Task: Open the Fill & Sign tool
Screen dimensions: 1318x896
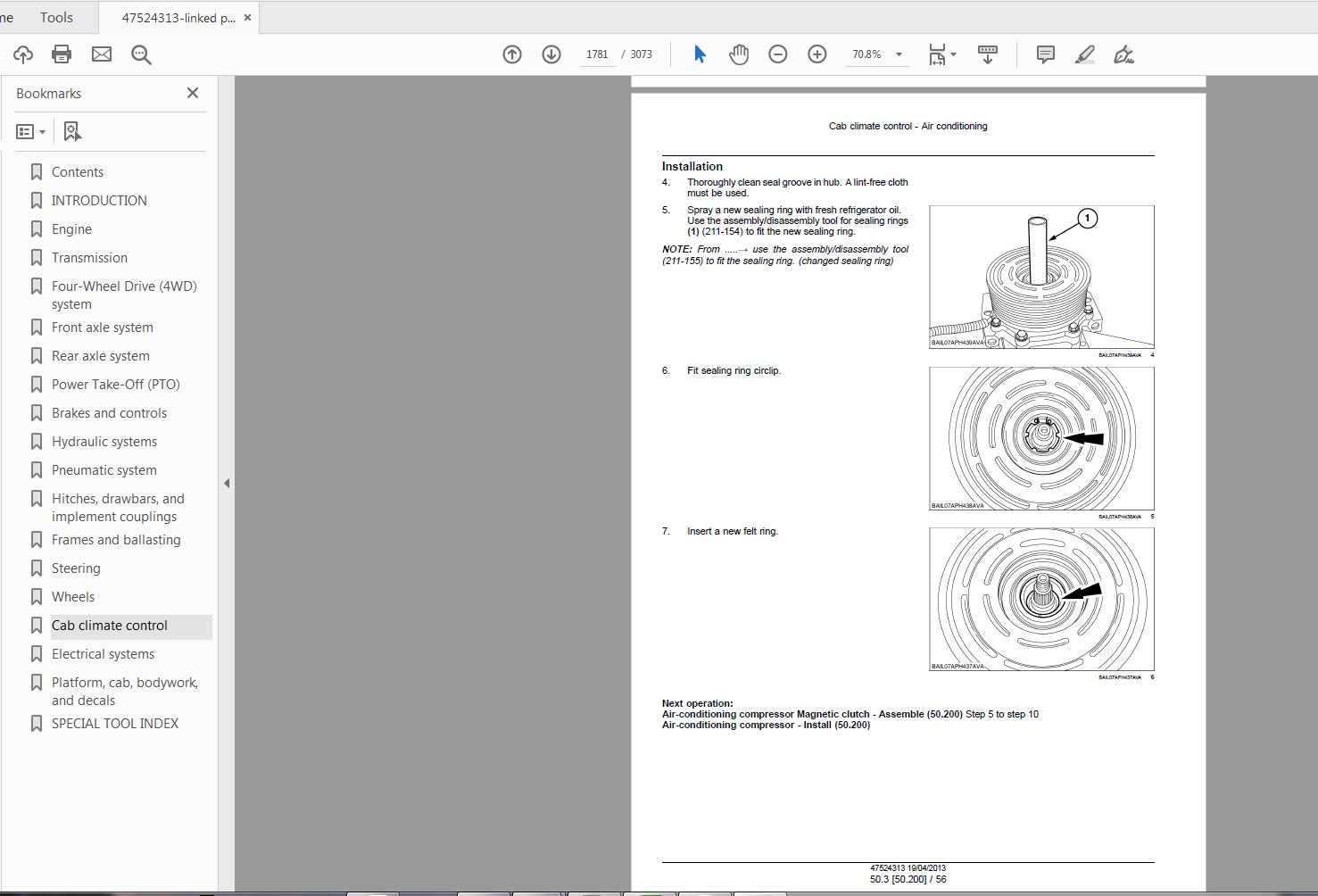Action: pos(1123,54)
